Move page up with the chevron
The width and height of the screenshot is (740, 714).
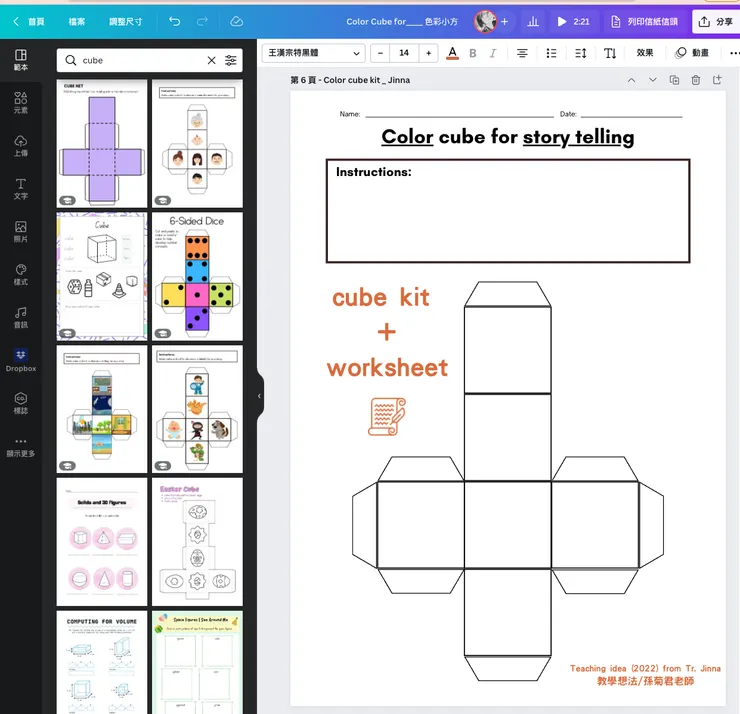coord(631,80)
